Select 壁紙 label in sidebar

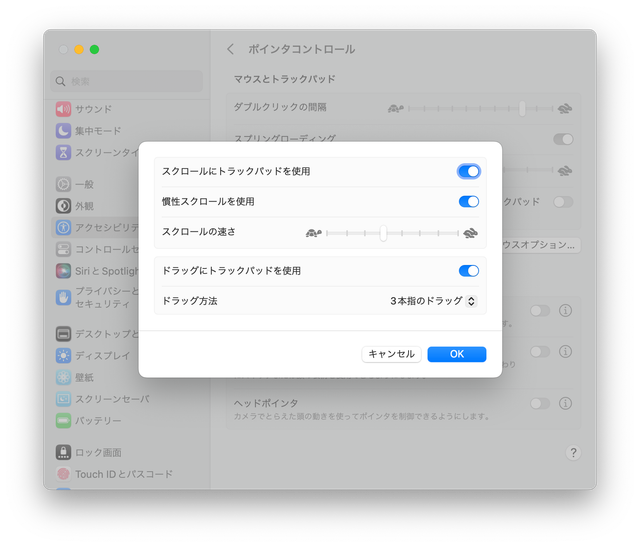pyautogui.click(x=84, y=377)
